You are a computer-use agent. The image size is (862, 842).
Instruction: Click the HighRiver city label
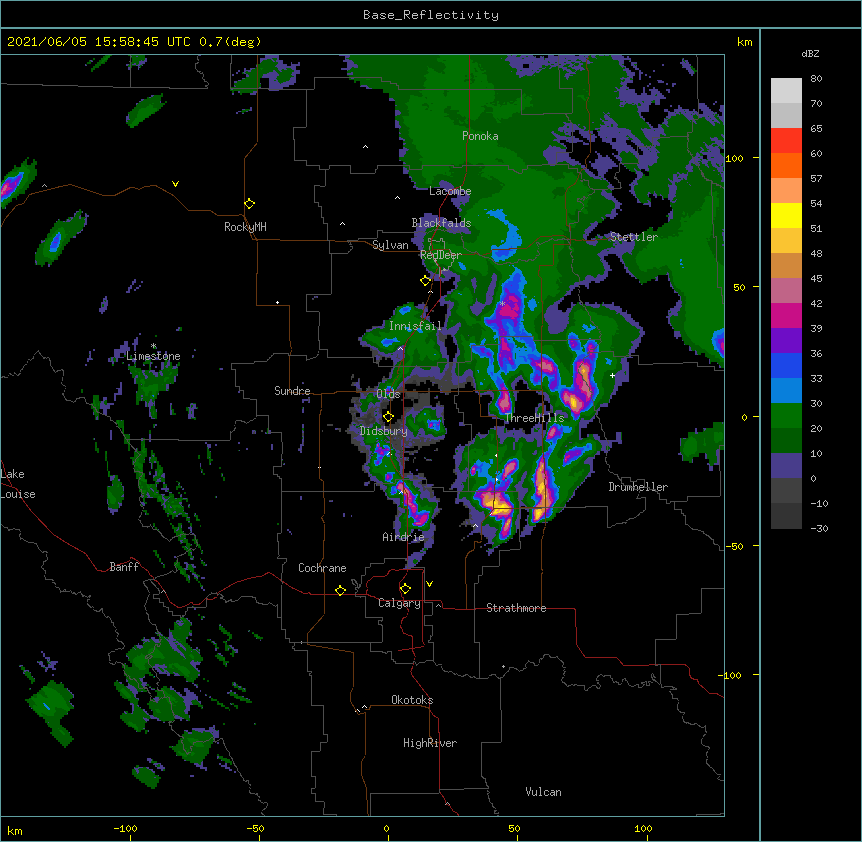pos(430,743)
